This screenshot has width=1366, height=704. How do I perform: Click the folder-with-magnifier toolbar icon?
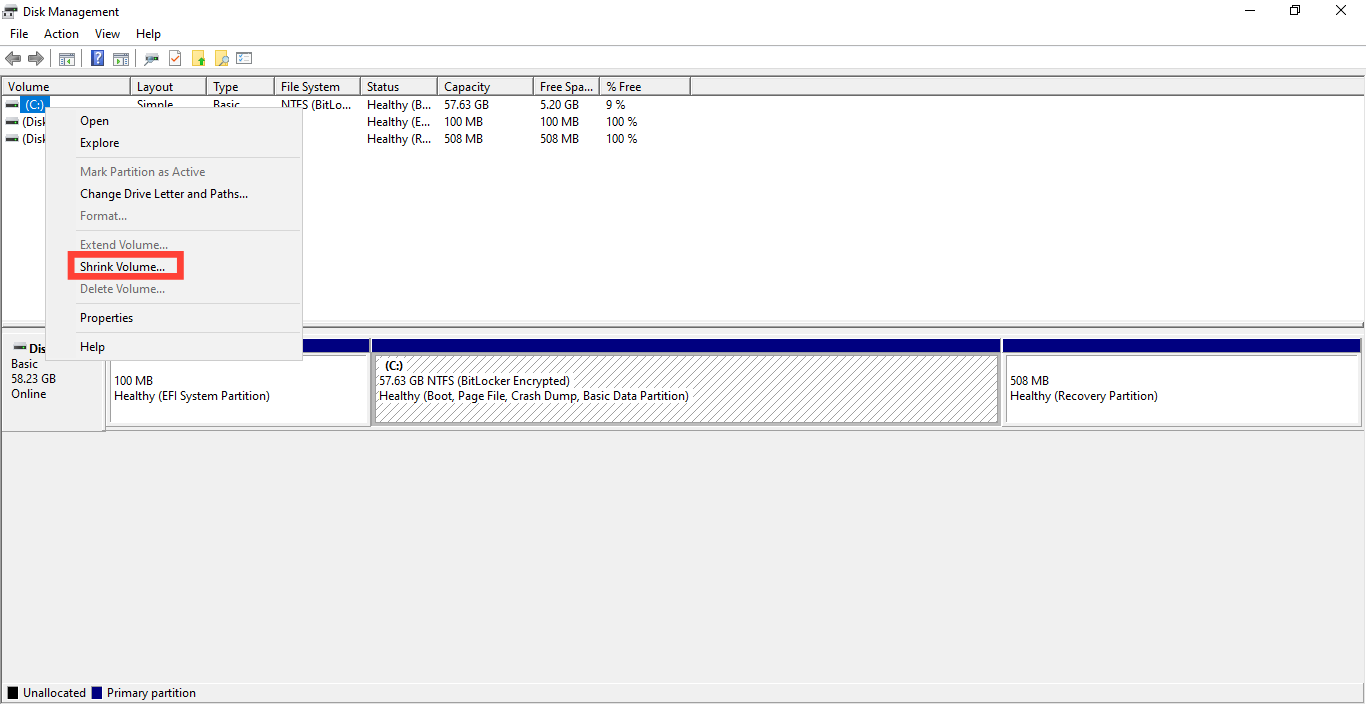(x=222, y=58)
